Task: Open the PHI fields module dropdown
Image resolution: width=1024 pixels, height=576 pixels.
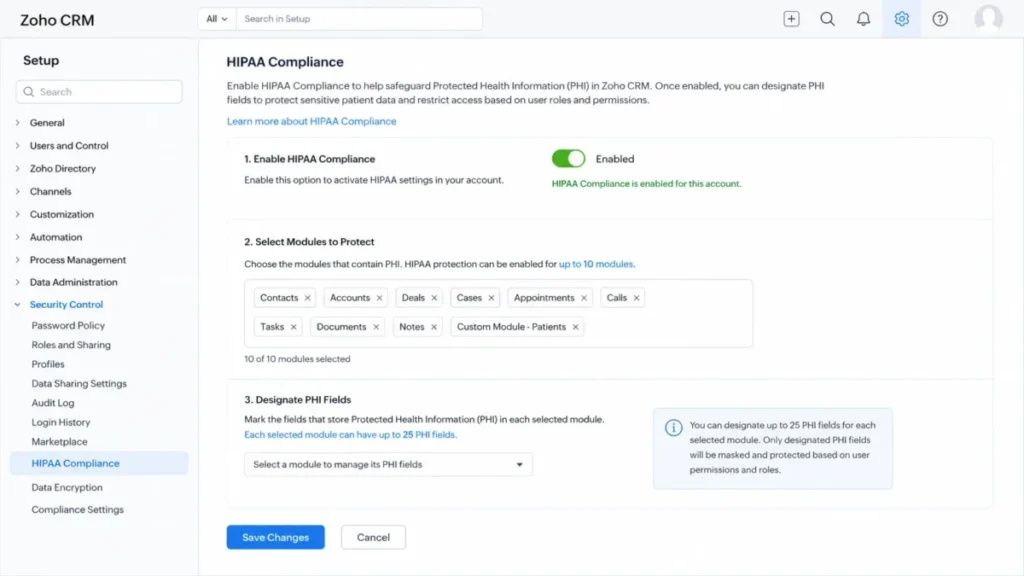Action: click(388, 464)
